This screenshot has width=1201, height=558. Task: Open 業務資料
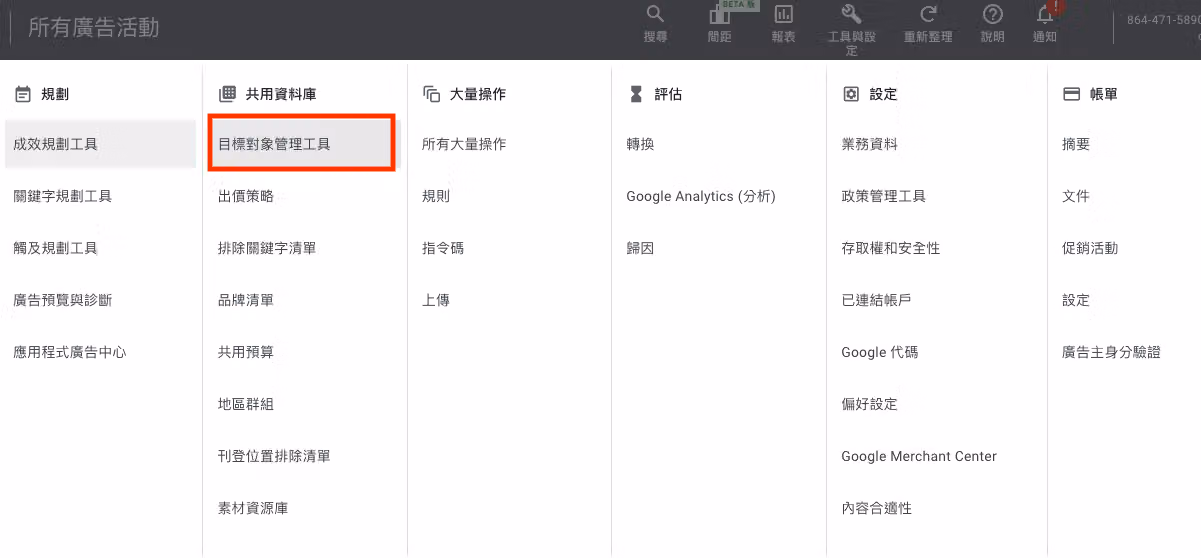tap(870, 144)
